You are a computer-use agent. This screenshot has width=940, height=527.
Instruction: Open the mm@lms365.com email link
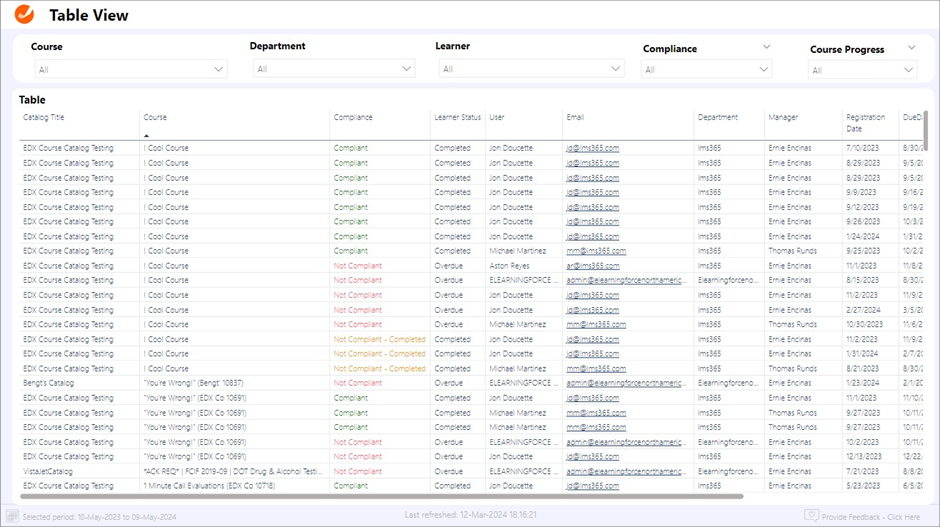coord(596,251)
